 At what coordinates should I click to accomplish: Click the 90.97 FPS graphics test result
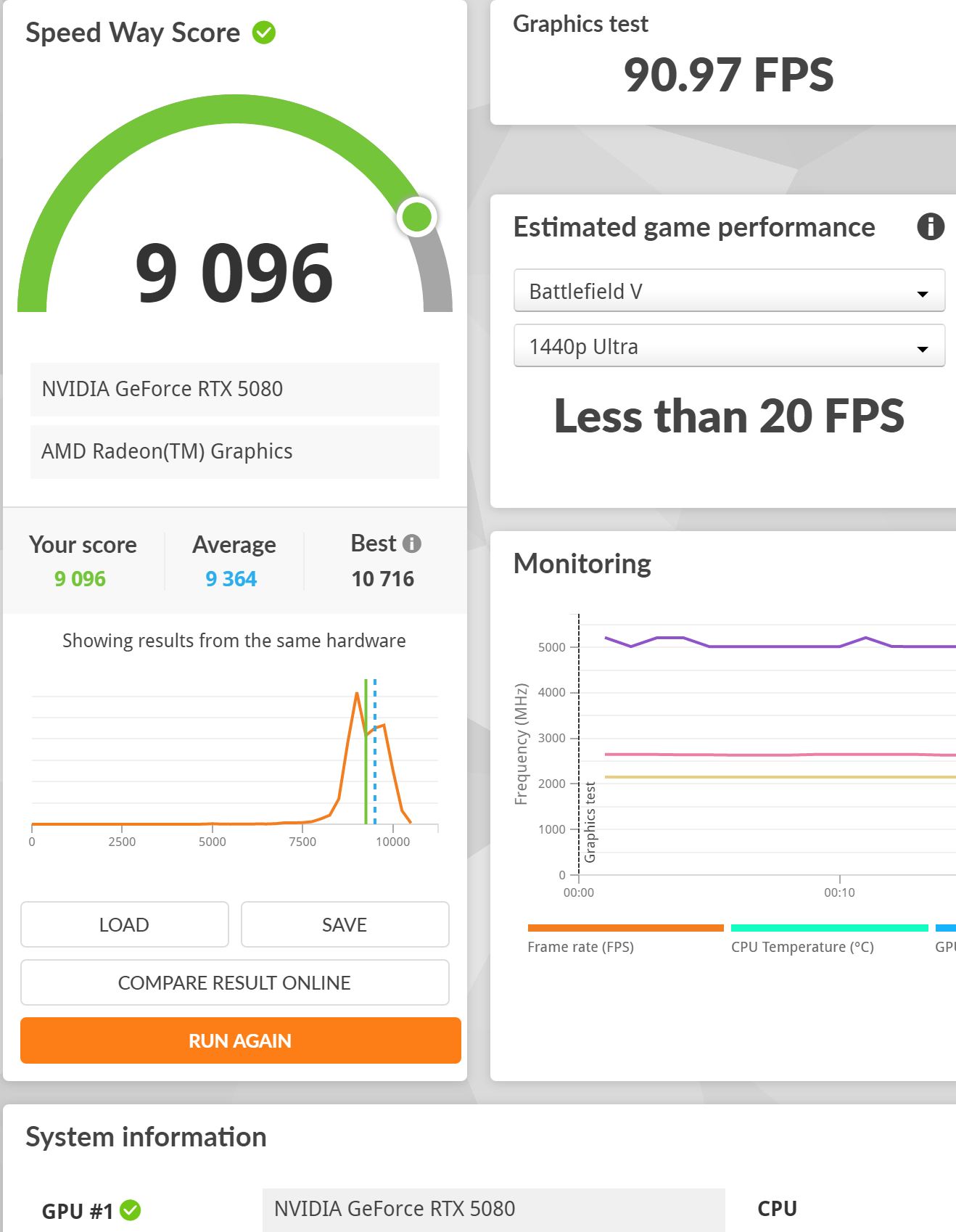tap(728, 75)
